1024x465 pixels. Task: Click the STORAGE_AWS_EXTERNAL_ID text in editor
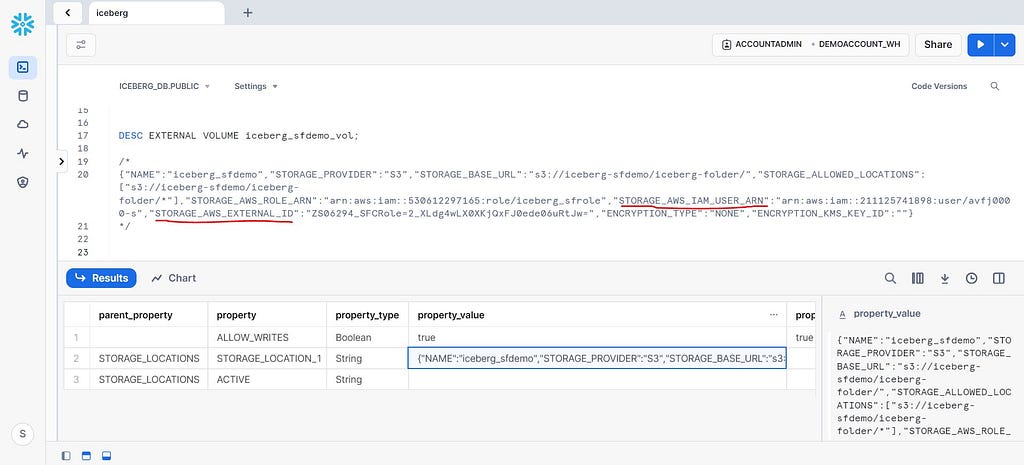click(x=224, y=213)
